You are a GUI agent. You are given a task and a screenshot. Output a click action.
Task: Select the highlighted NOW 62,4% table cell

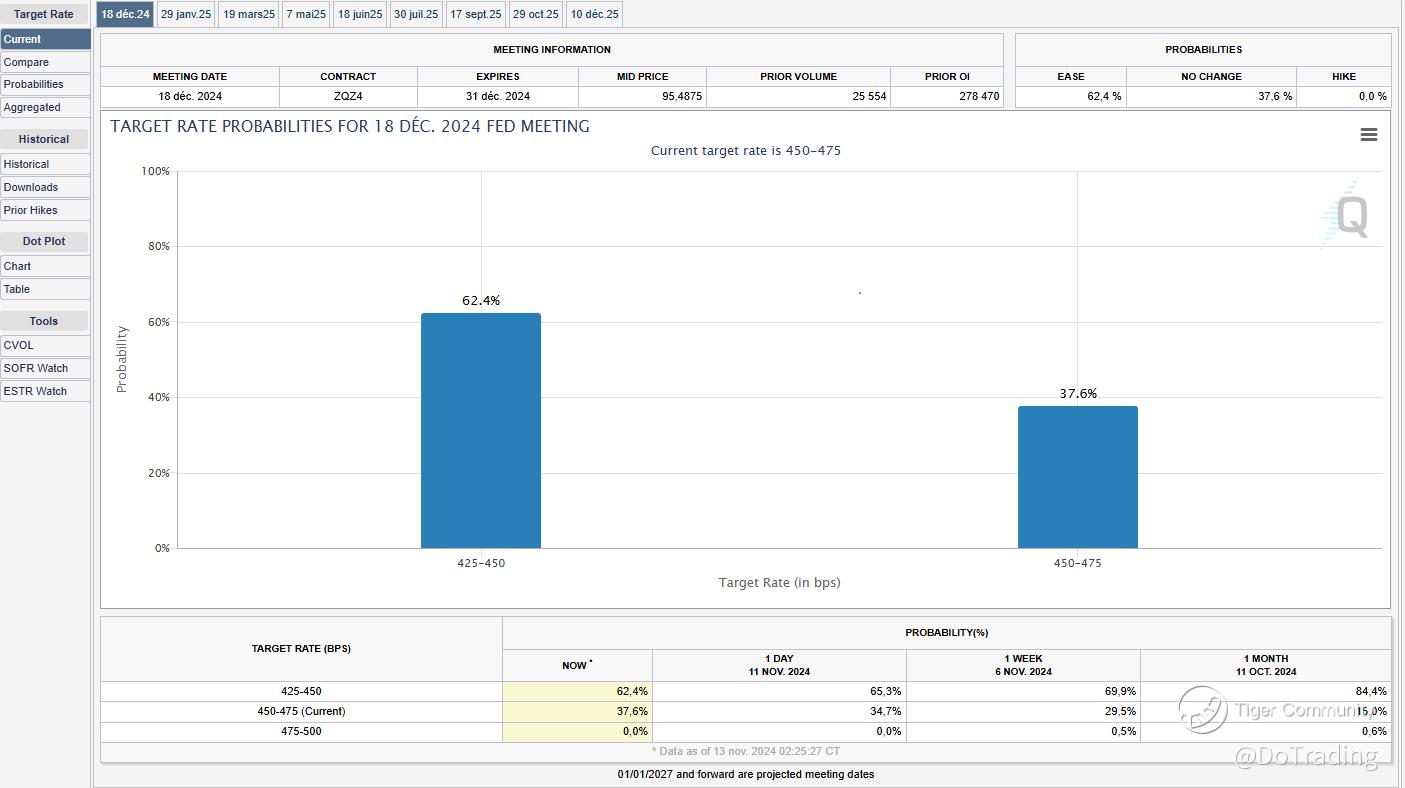click(577, 691)
